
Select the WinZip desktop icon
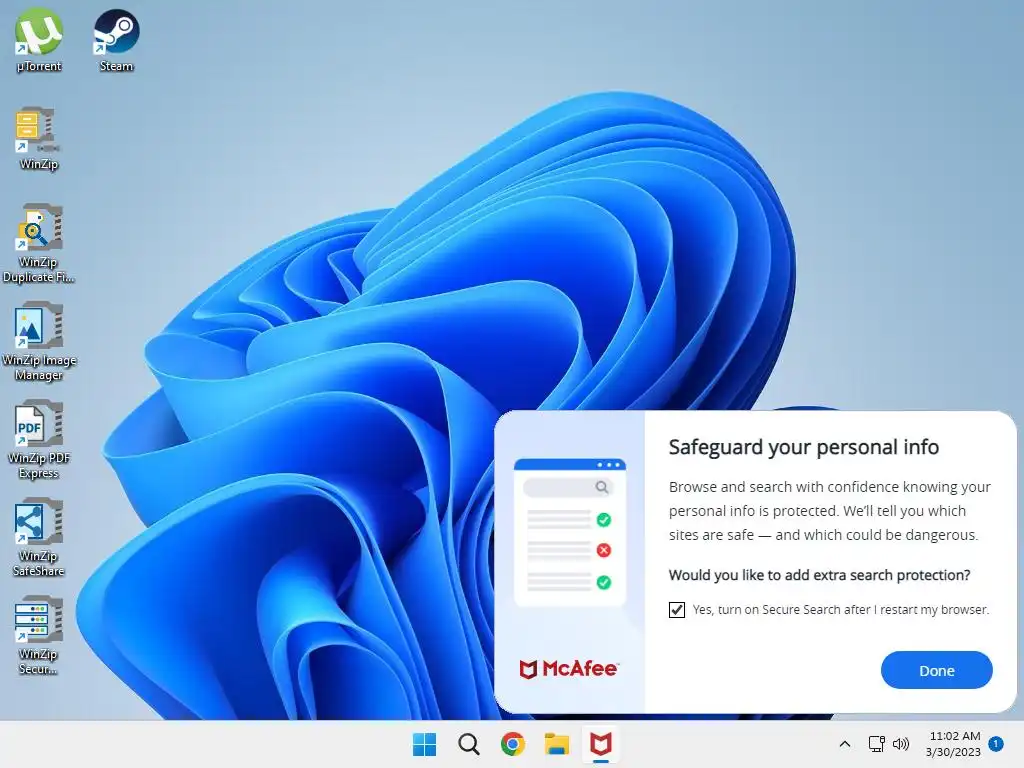coord(39,138)
